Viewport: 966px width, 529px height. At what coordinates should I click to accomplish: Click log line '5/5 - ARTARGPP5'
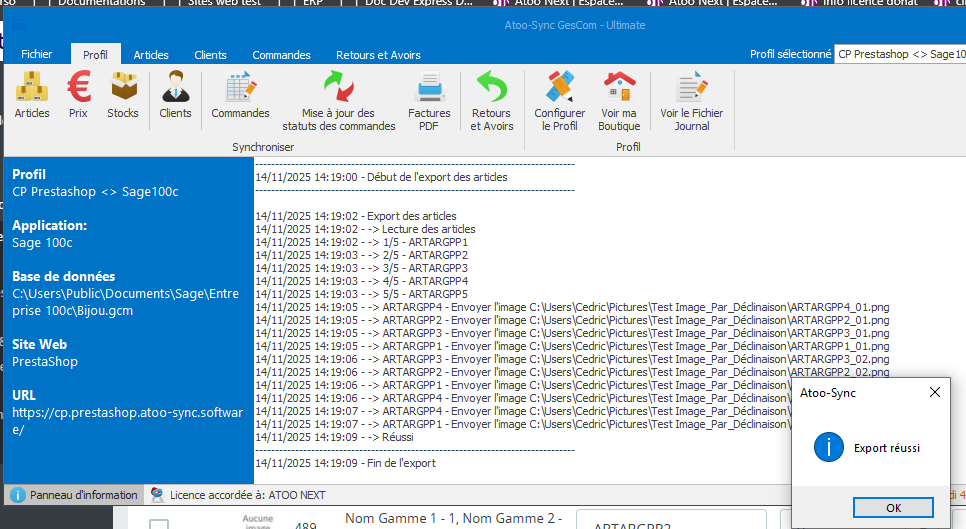click(x=362, y=294)
